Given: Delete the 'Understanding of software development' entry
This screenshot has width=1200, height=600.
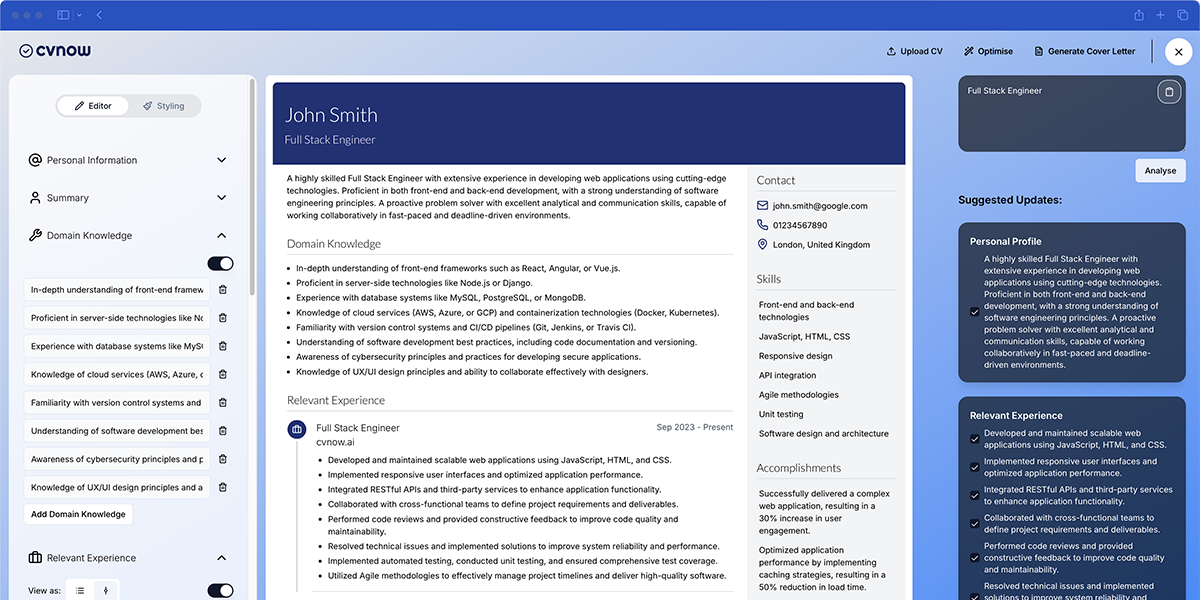Looking at the screenshot, I should (x=222, y=431).
